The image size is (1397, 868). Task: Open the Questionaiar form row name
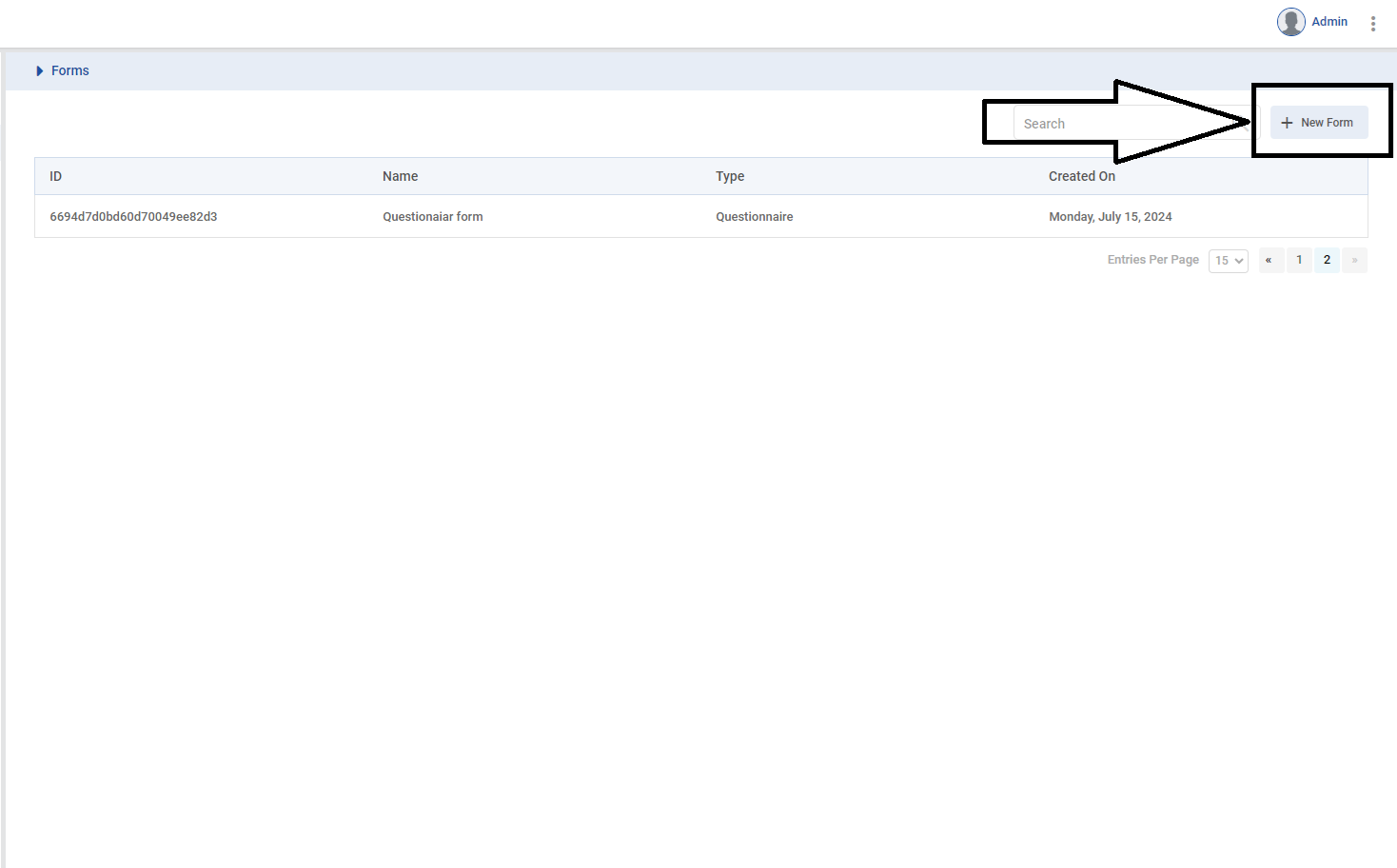coord(432,217)
